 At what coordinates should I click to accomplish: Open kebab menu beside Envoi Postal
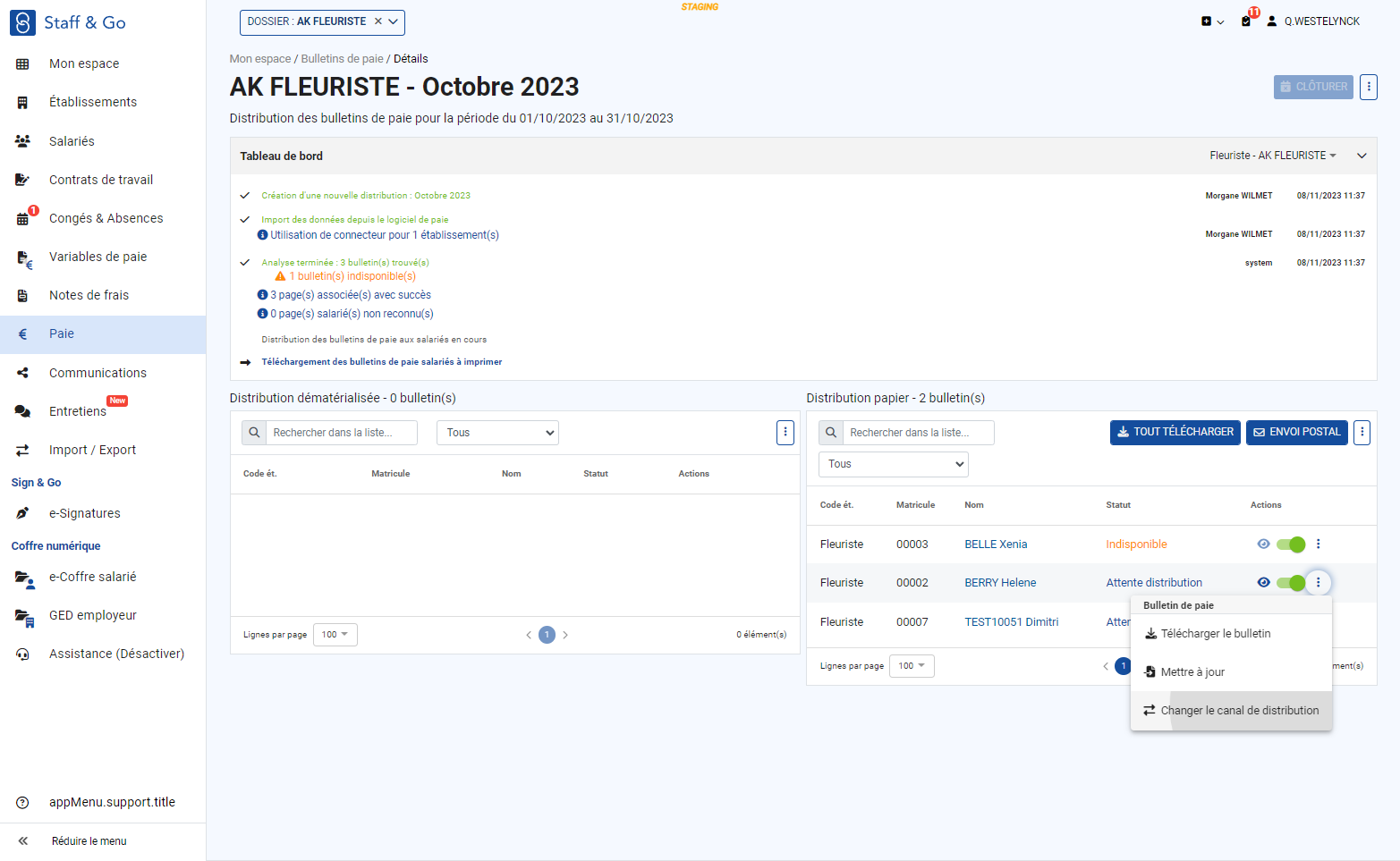[x=1362, y=433]
